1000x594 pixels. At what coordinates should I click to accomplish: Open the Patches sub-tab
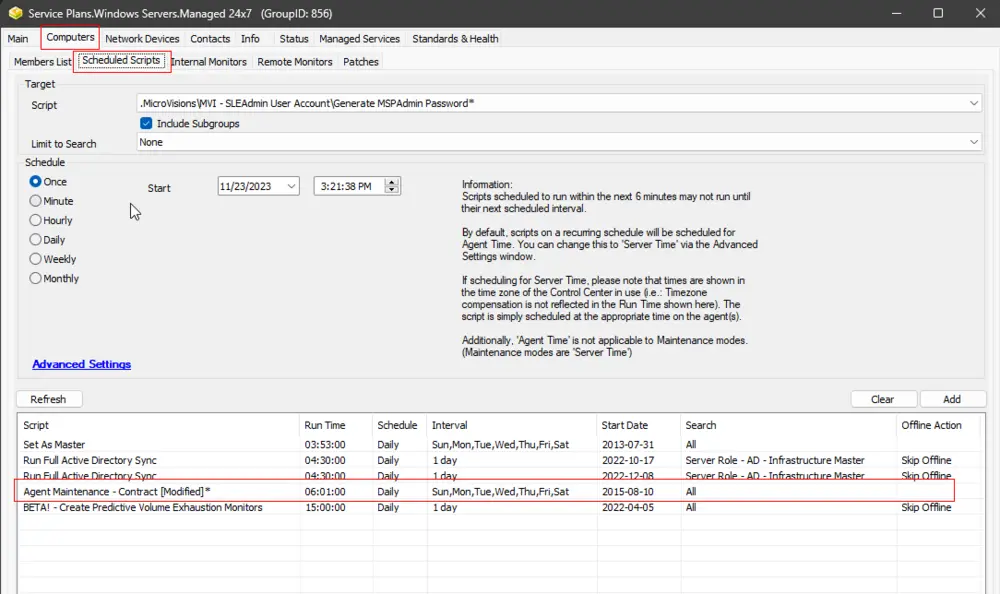[361, 62]
